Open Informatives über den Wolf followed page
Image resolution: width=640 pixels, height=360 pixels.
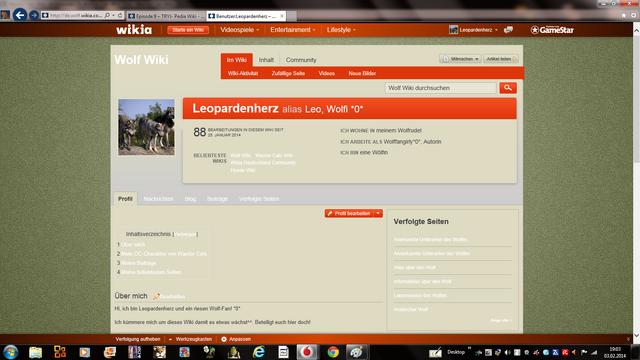pos(422,282)
